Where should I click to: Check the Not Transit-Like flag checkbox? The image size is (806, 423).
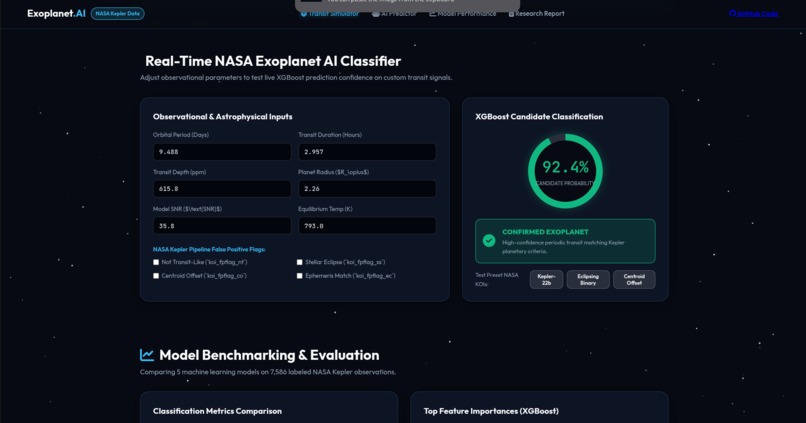coord(156,262)
